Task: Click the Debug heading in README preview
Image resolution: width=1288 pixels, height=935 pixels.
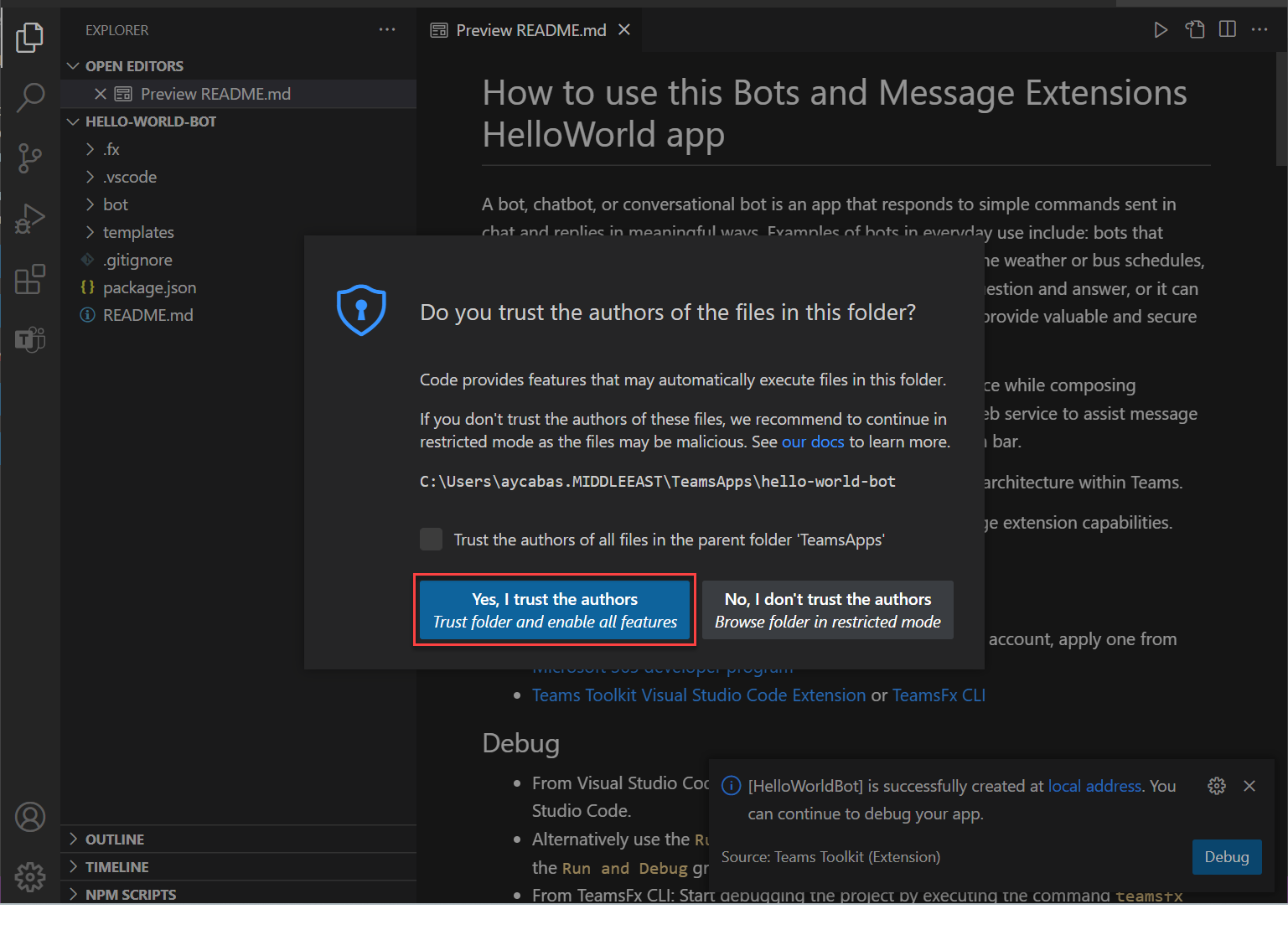Action: 520,743
